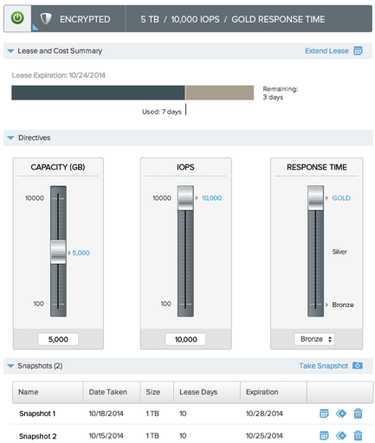Extend lease for Snapshot 1 via calendar icon
This screenshot has width=375, height=443.
coord(324,414)
